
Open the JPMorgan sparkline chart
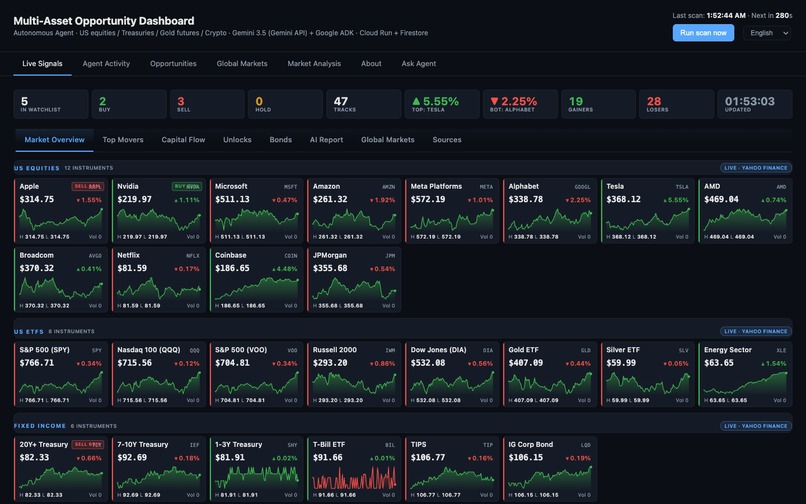(x=354, y=289)
